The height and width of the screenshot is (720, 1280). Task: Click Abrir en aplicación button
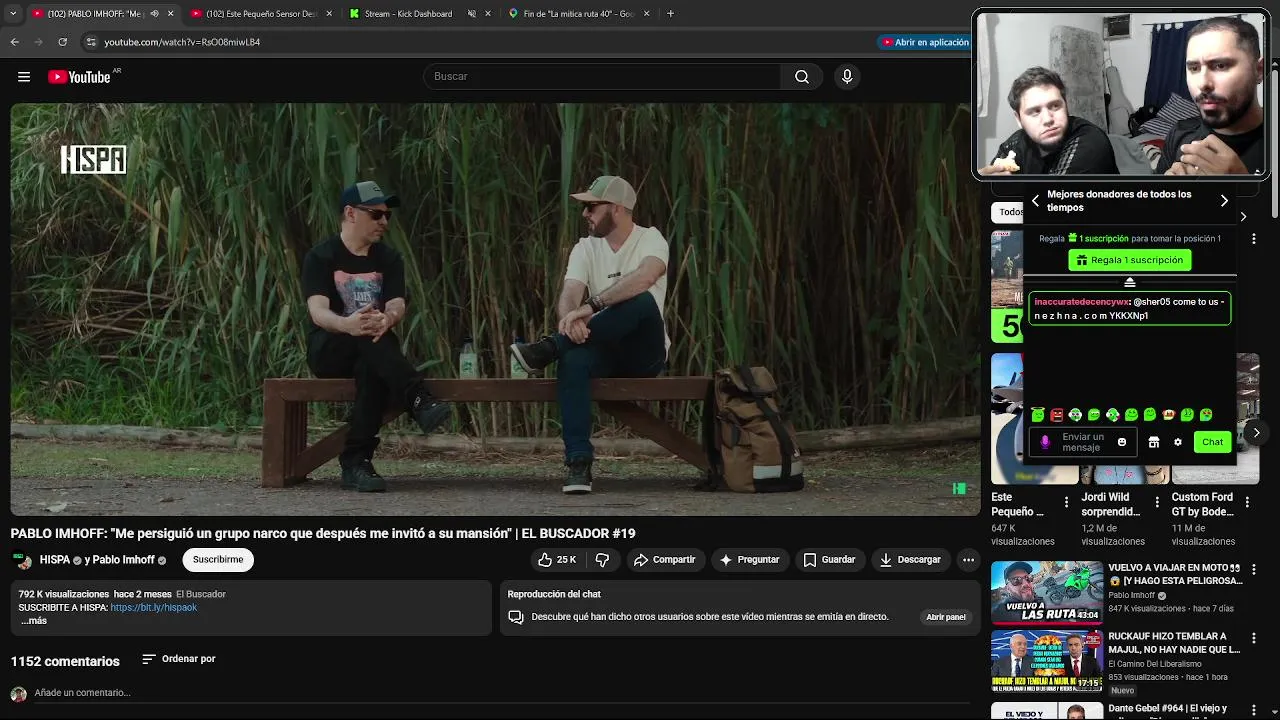click(x=925, y=42)
